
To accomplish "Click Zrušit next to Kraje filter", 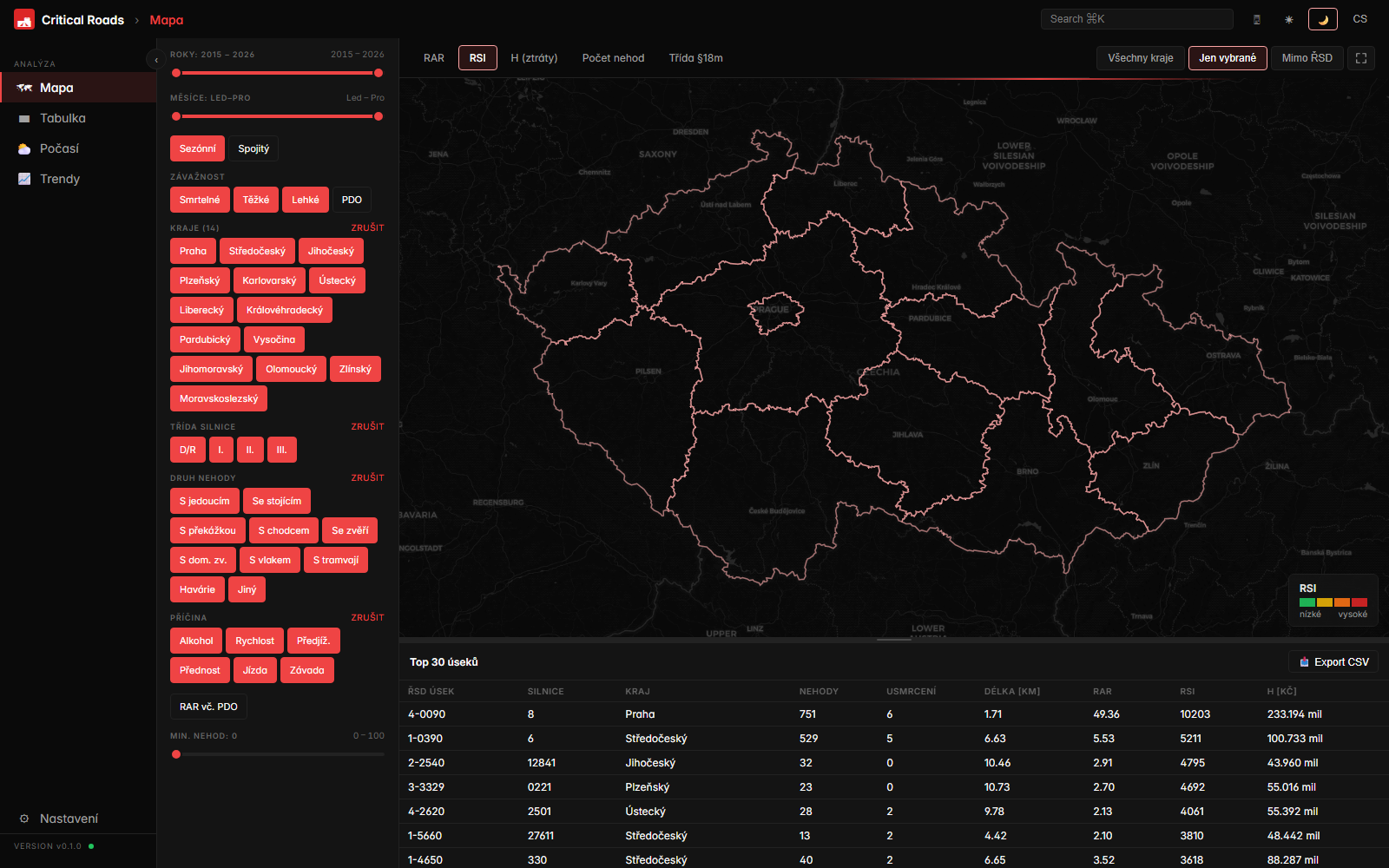I will [367, 227].
